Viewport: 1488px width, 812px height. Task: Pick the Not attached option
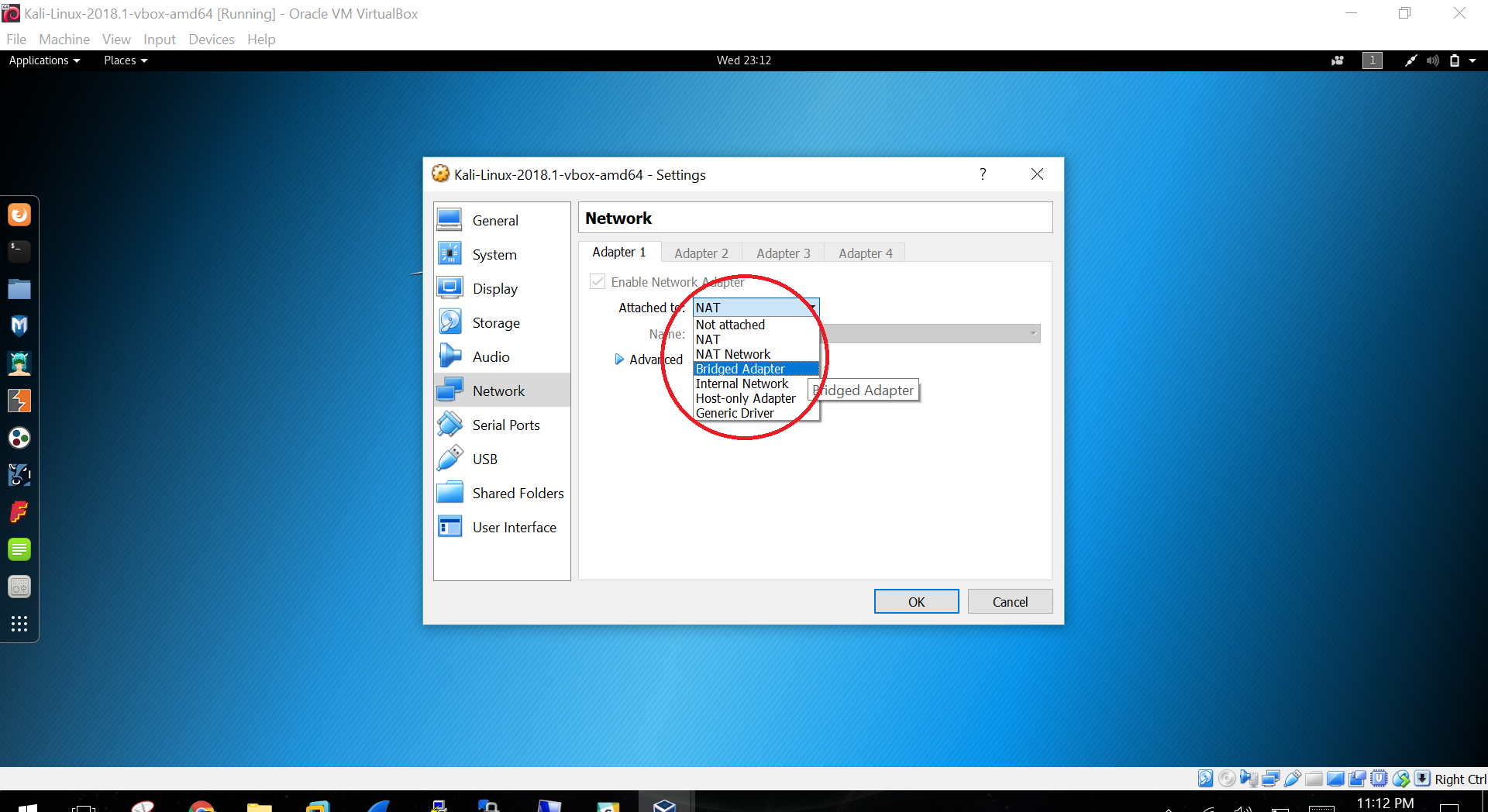[730, 325]
